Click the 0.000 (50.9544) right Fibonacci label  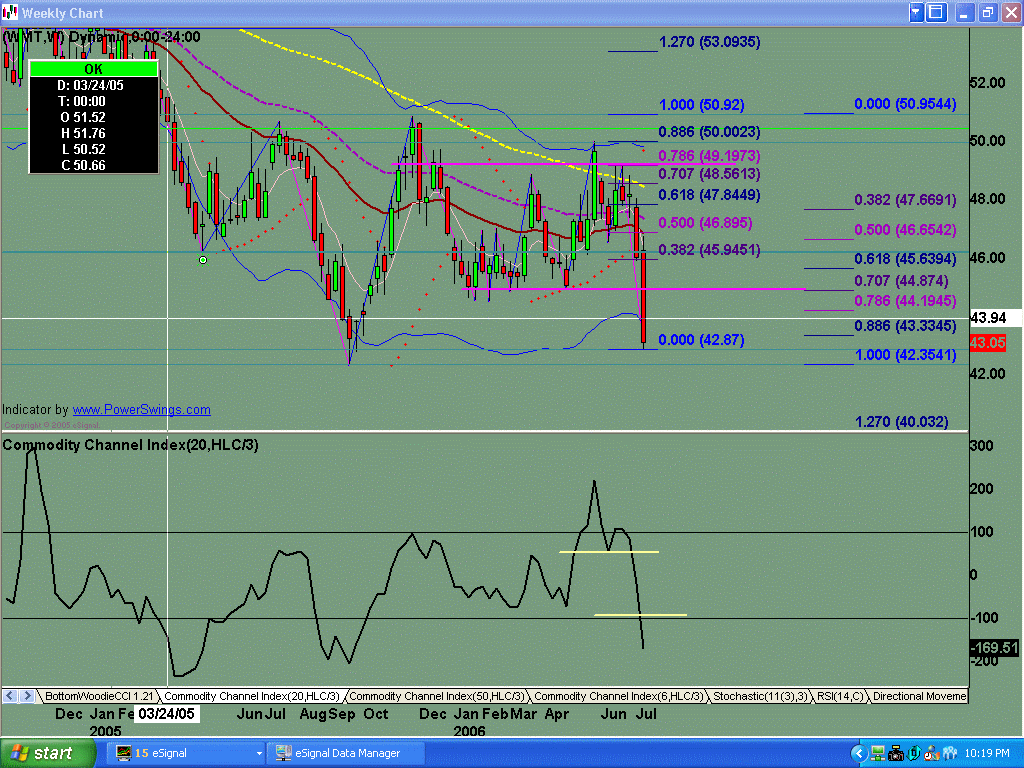click(x=905, y=104)
